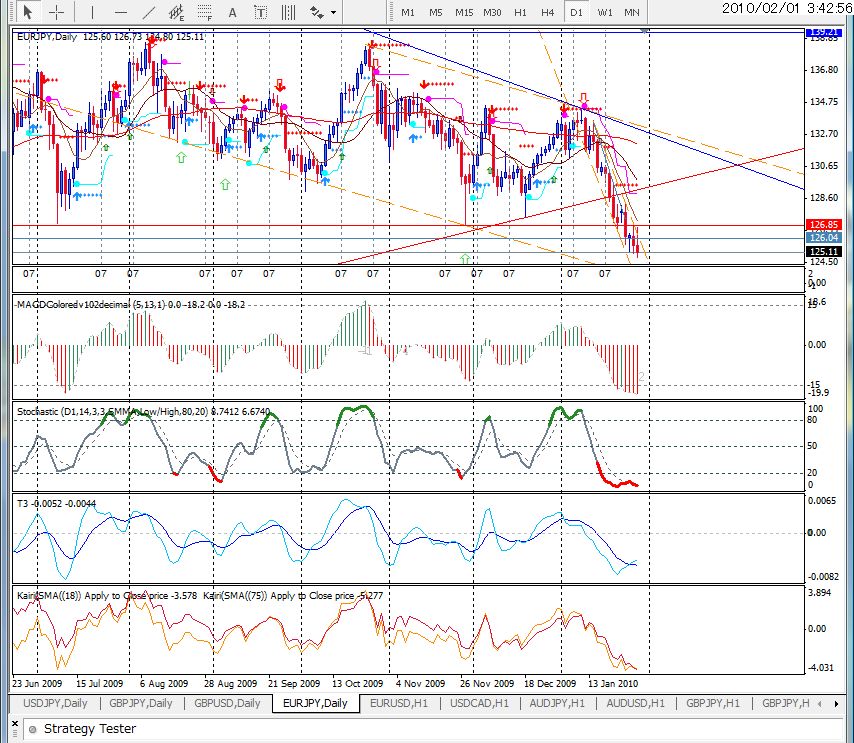
Task: Open the GBPJPY,H1 chart tab
Action: pyautogui.click(x=713, y=703)
